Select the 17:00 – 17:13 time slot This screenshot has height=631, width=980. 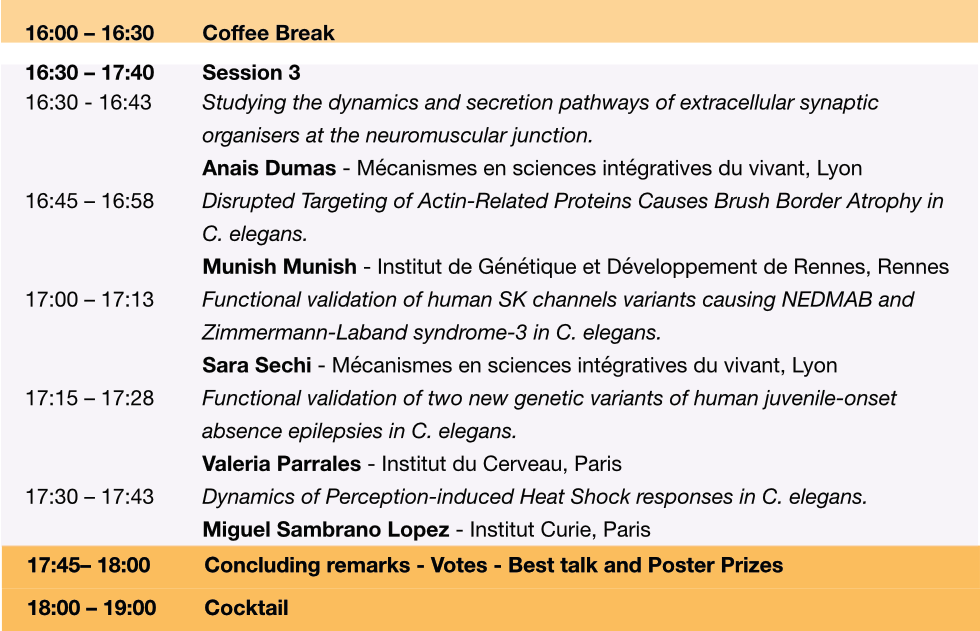click(x=90, y=300)
